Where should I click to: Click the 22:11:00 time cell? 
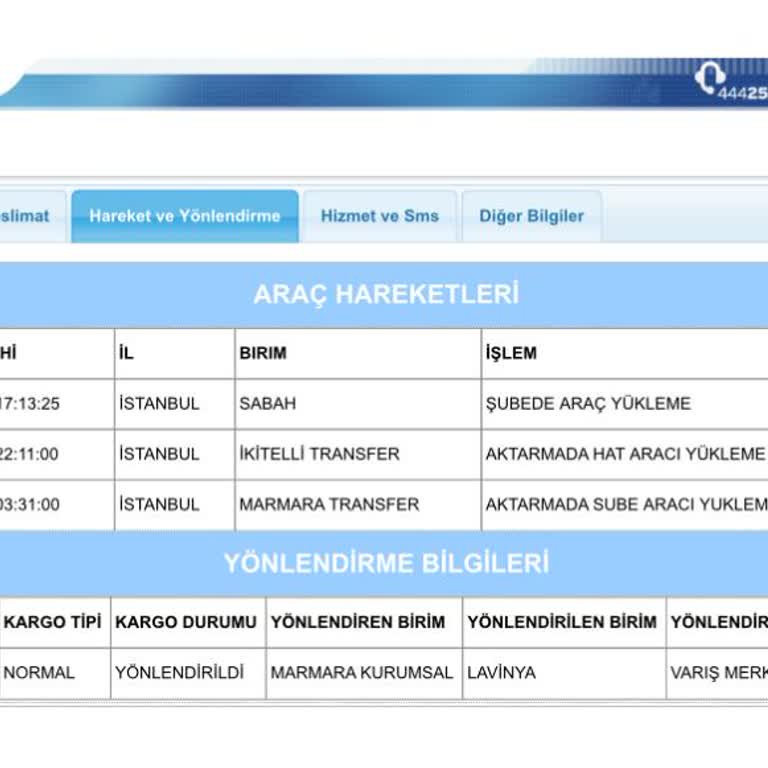(x=57, y=454)
